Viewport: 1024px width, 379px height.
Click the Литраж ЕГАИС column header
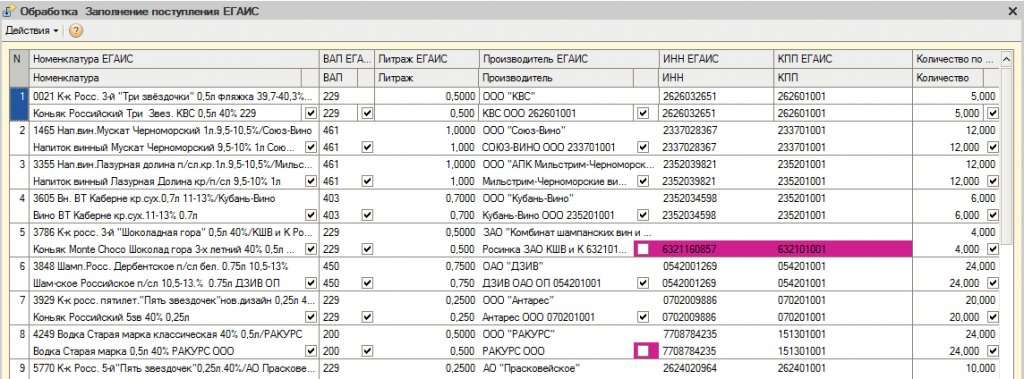(426, 59)
